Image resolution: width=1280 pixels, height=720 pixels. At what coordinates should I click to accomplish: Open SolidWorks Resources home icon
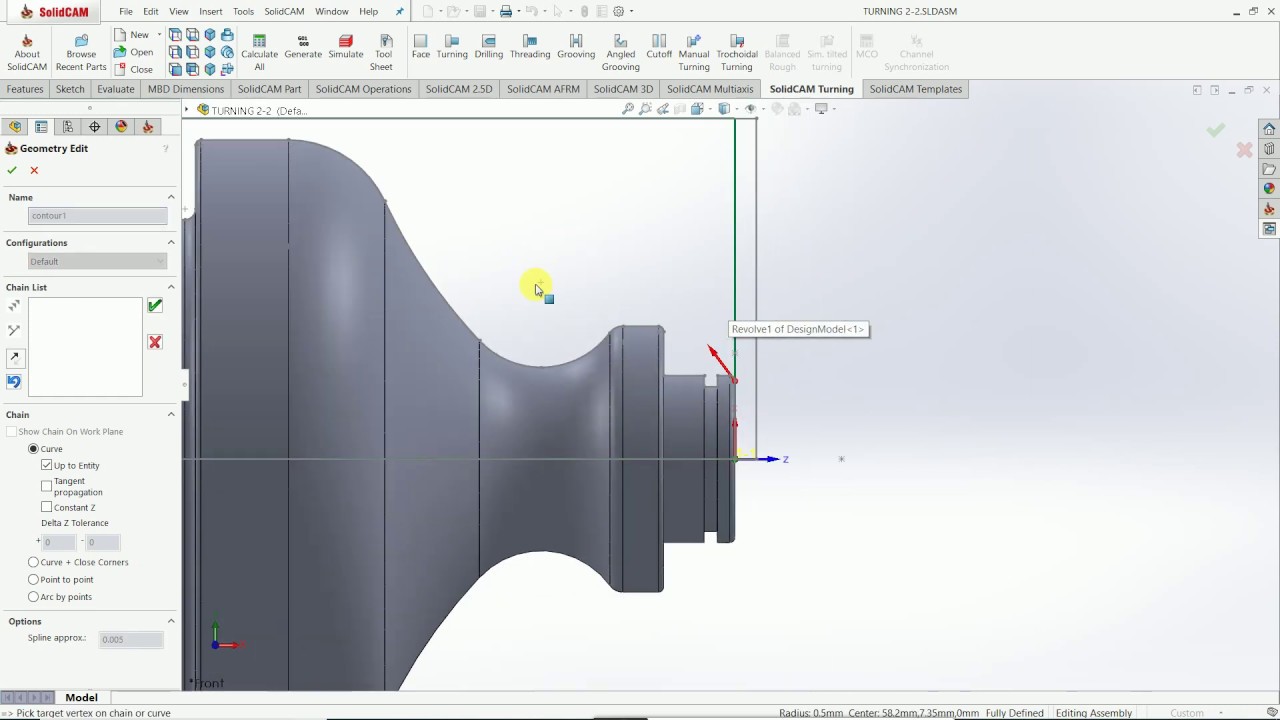point(1269,129)
